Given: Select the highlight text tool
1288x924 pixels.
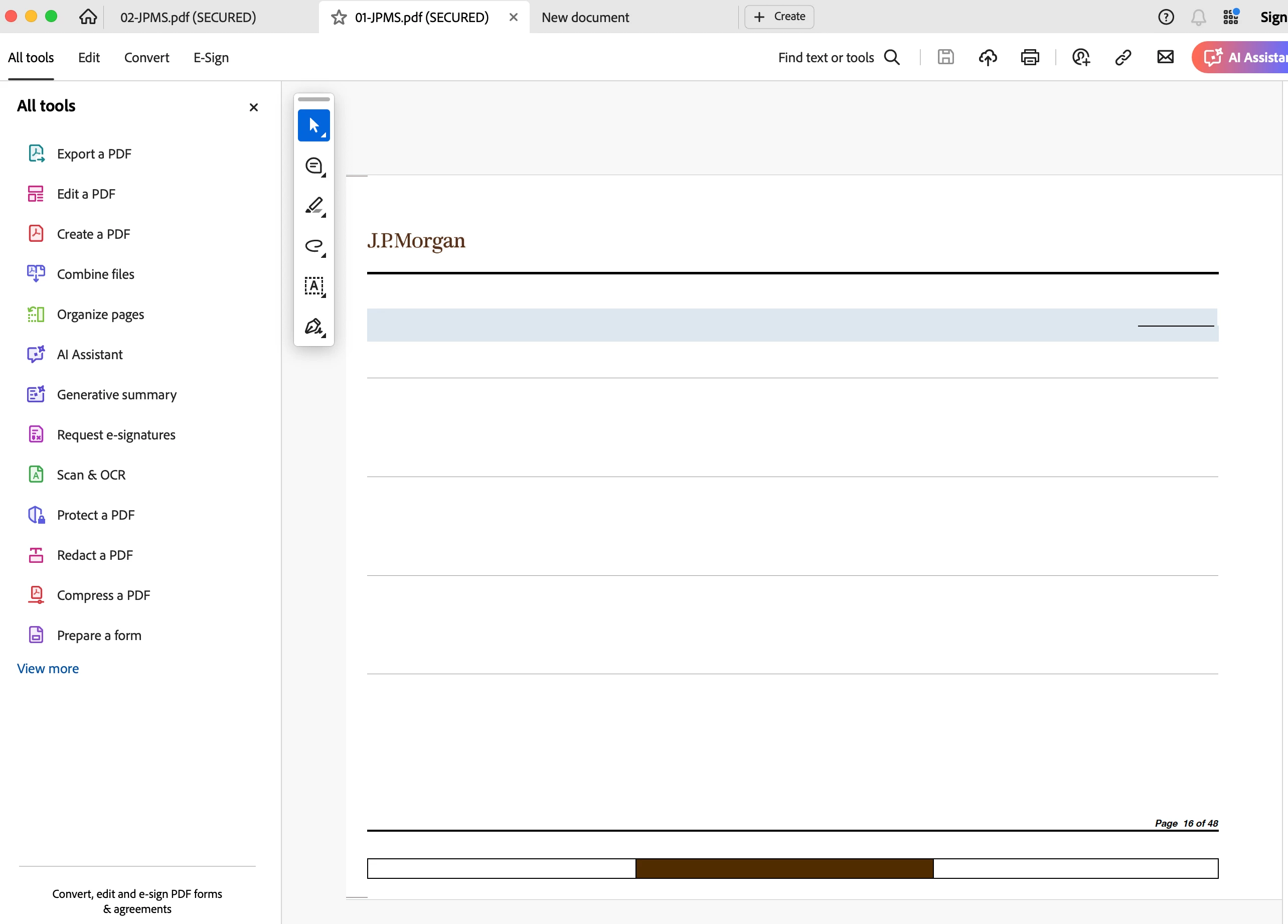Looking at the screenshot, I should pos(313,206).
